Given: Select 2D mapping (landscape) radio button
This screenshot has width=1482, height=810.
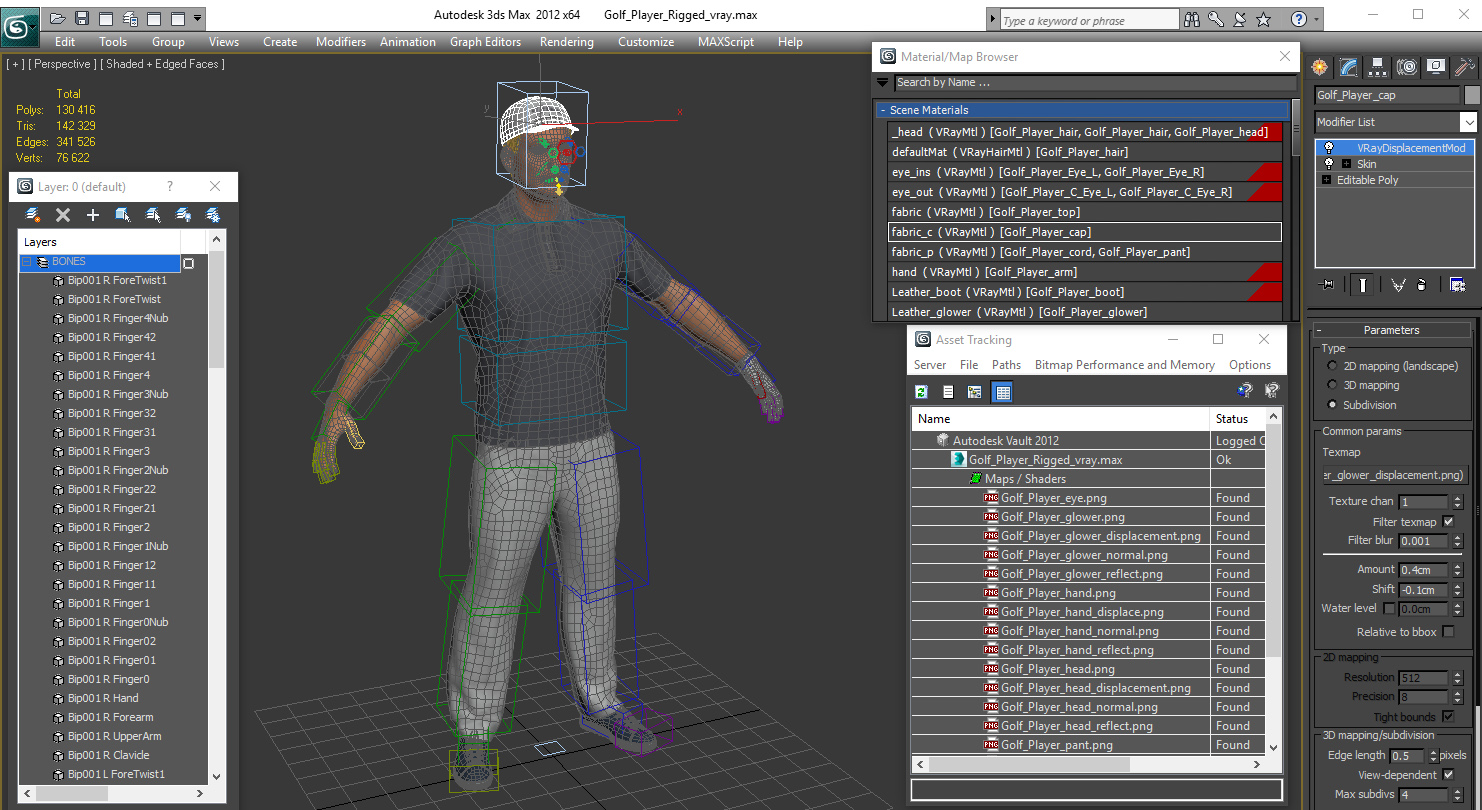Looking at the screenshot, I should pyautogui.click(x=1332, y=366).
